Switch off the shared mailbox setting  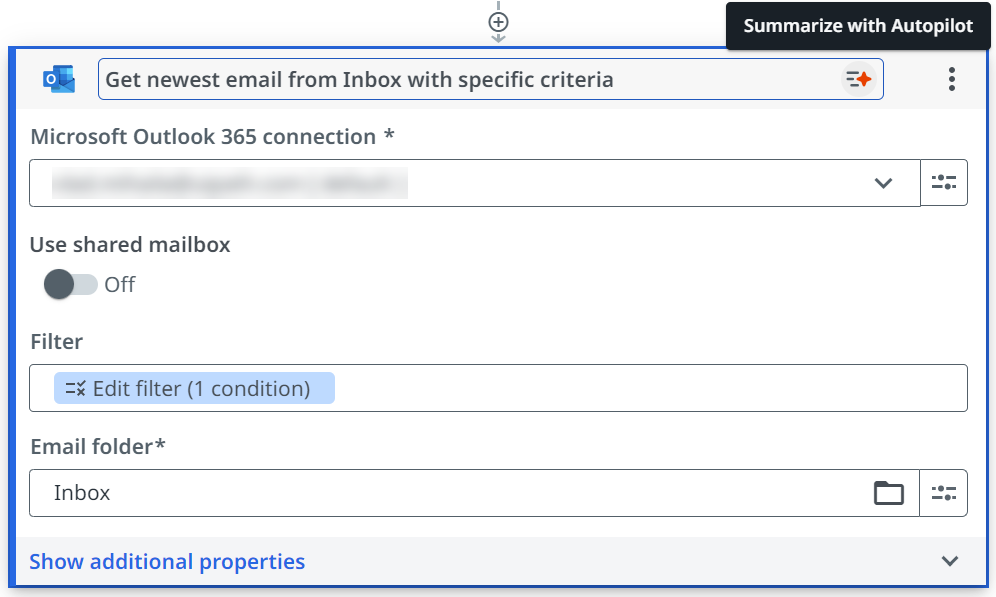coord(69,284)
